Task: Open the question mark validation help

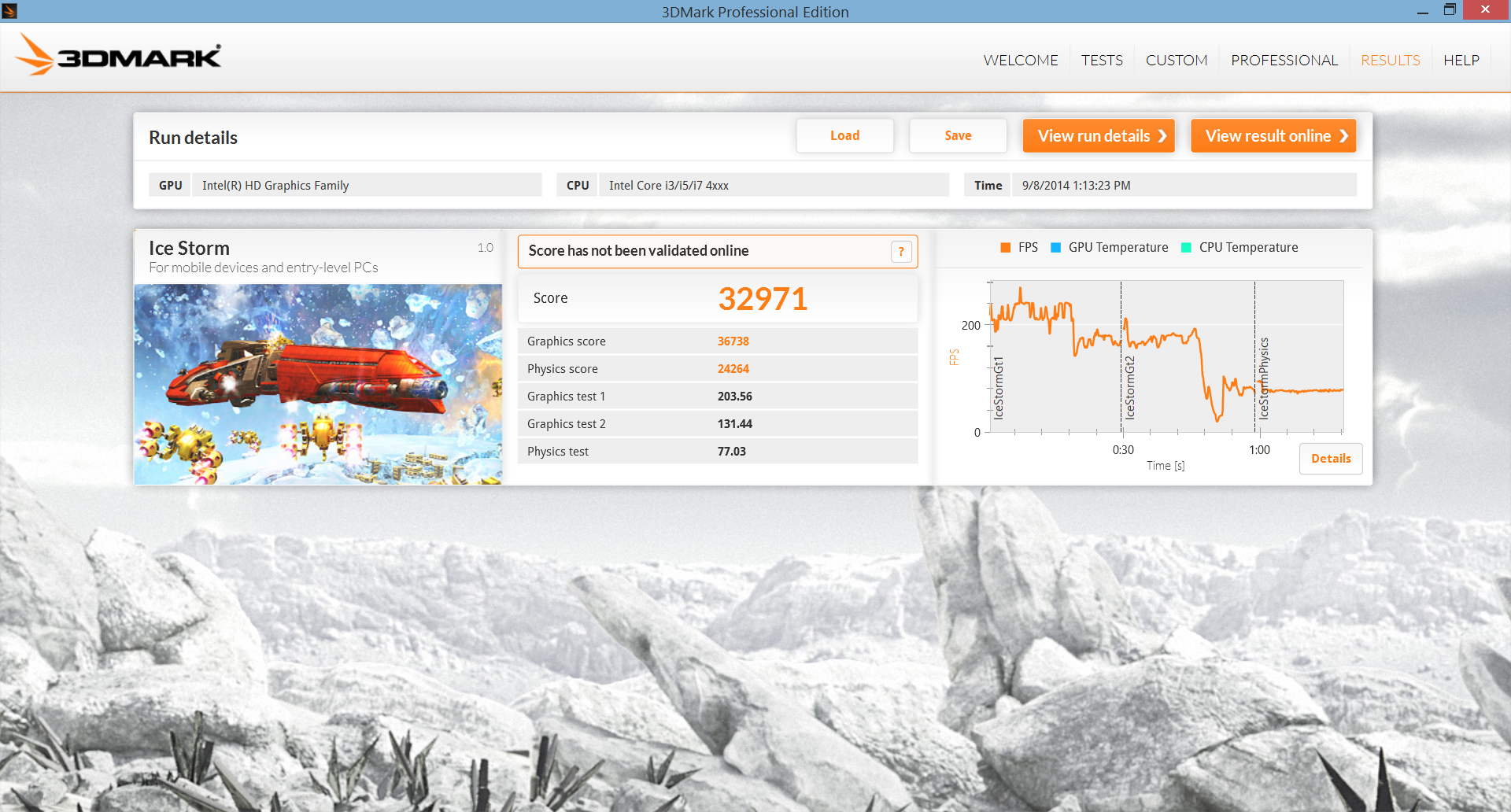Action: (x=901, y=252)
